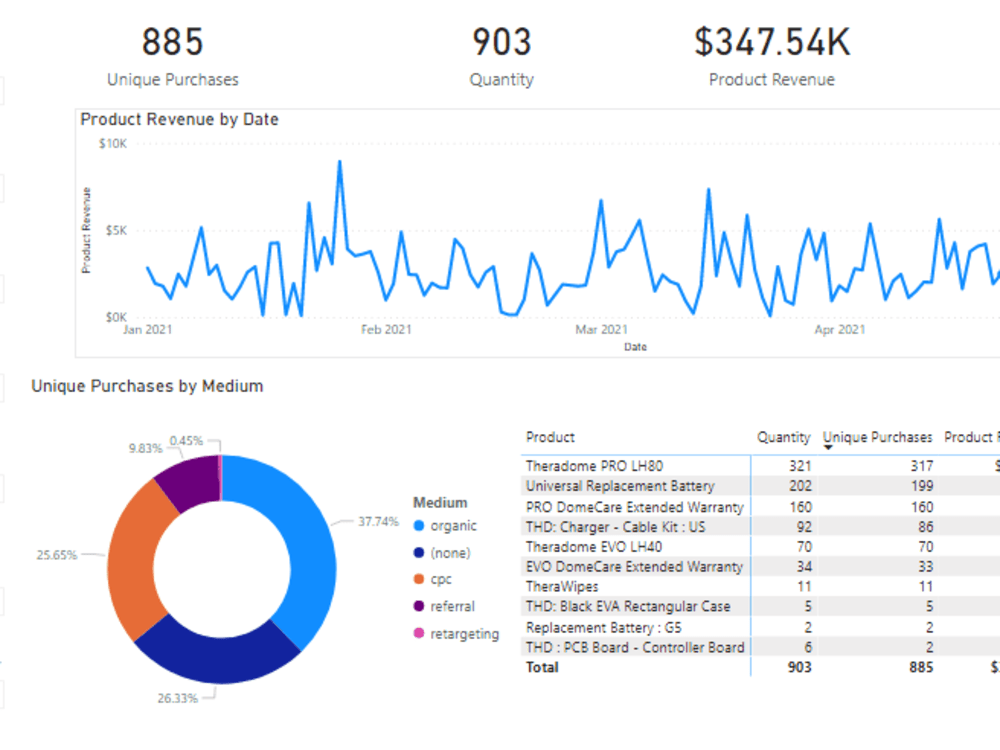Click the 885 Unique Purchases KPI card
1000x750 pixels.
coord(173,55)
